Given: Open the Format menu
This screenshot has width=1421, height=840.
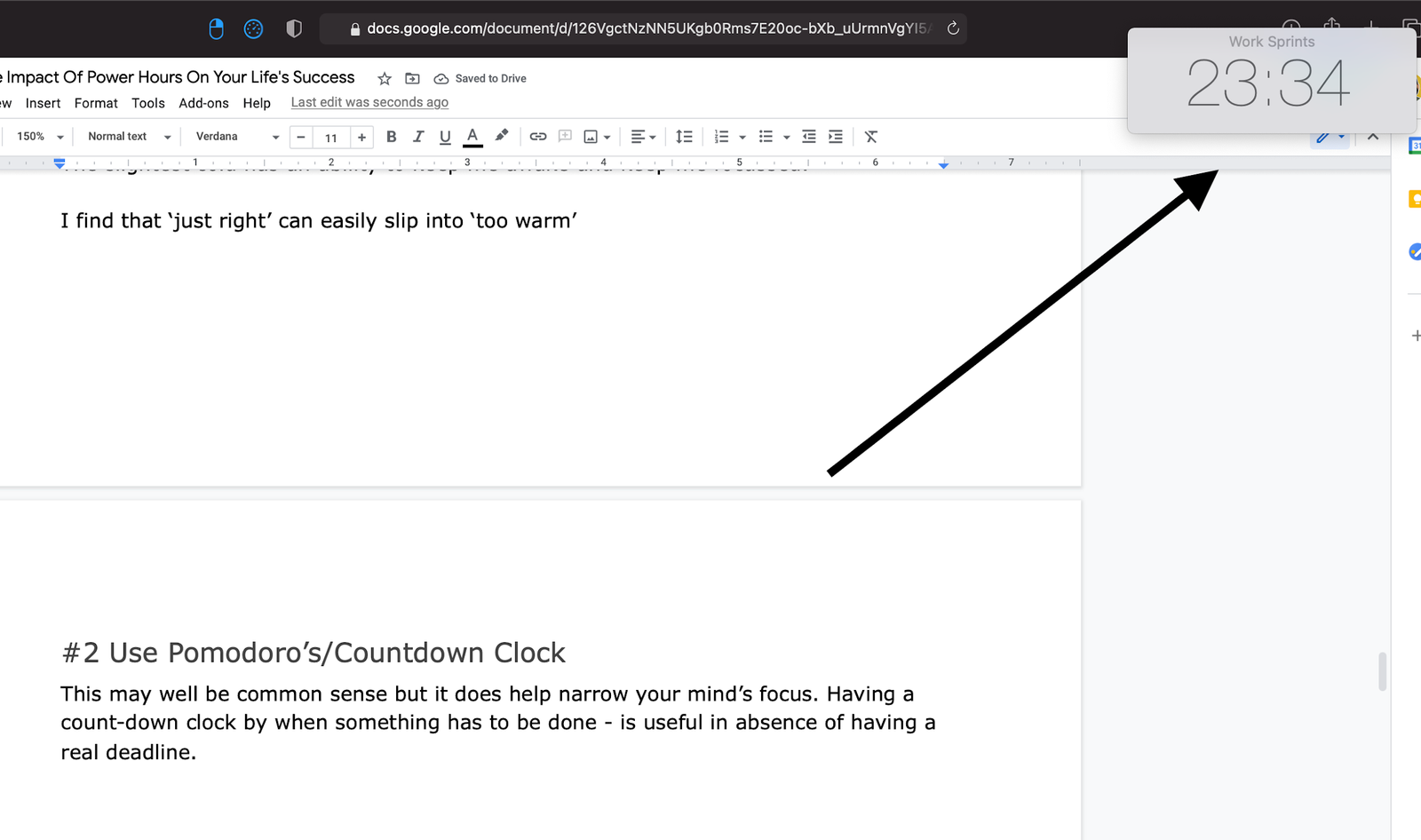Looking at the screenshot, I should tap(96, 103).
